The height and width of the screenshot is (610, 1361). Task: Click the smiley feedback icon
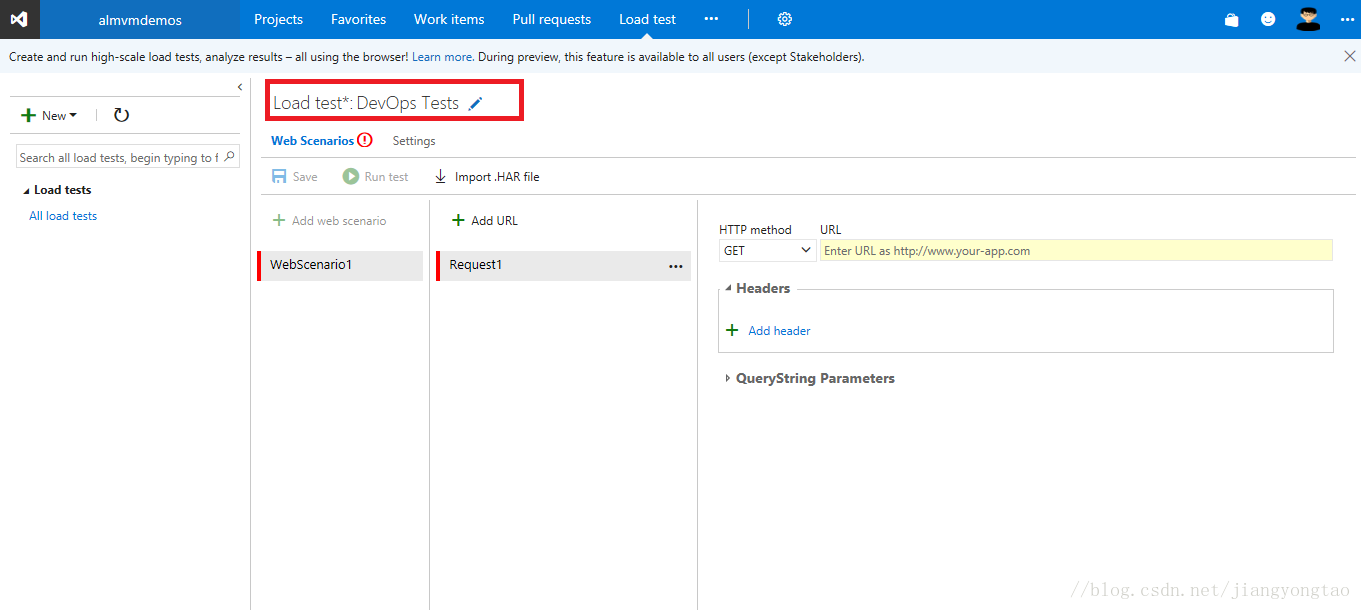(x=1268, y=19)
